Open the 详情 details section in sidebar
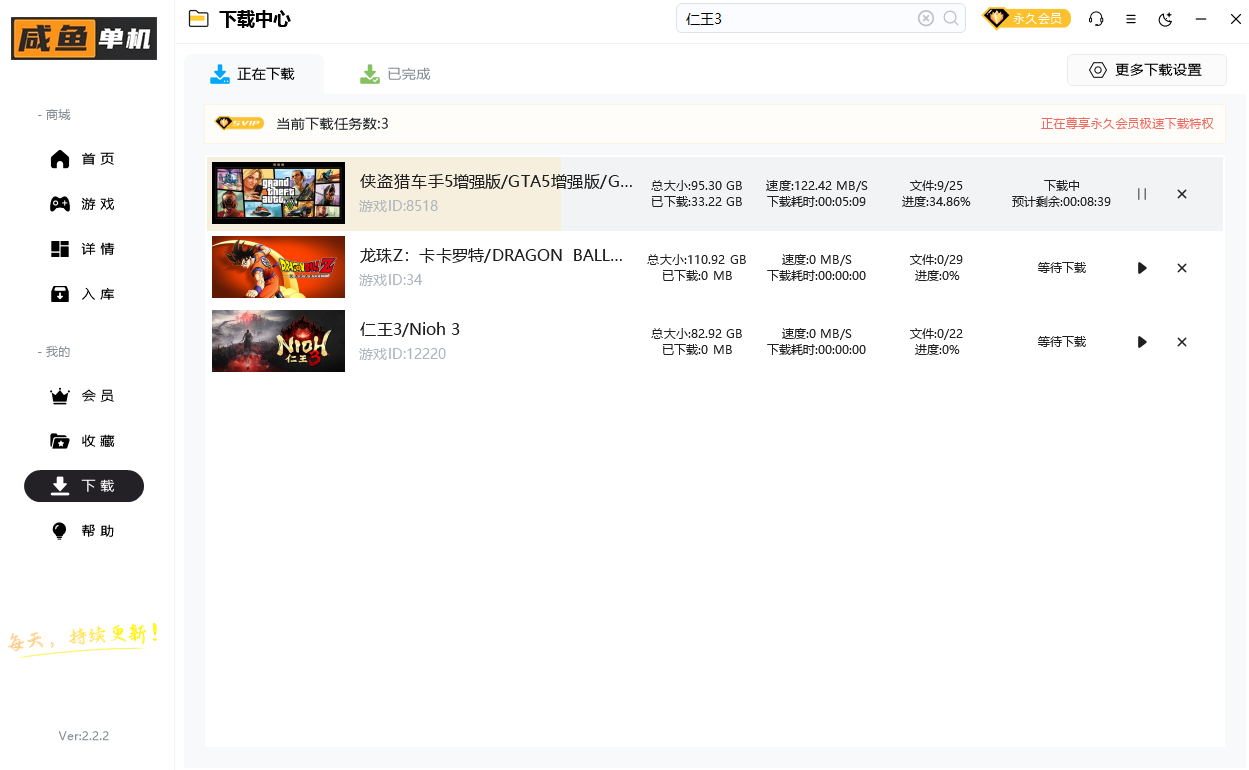This screenshot has height=770, width=1249. [x=83, y=248]
